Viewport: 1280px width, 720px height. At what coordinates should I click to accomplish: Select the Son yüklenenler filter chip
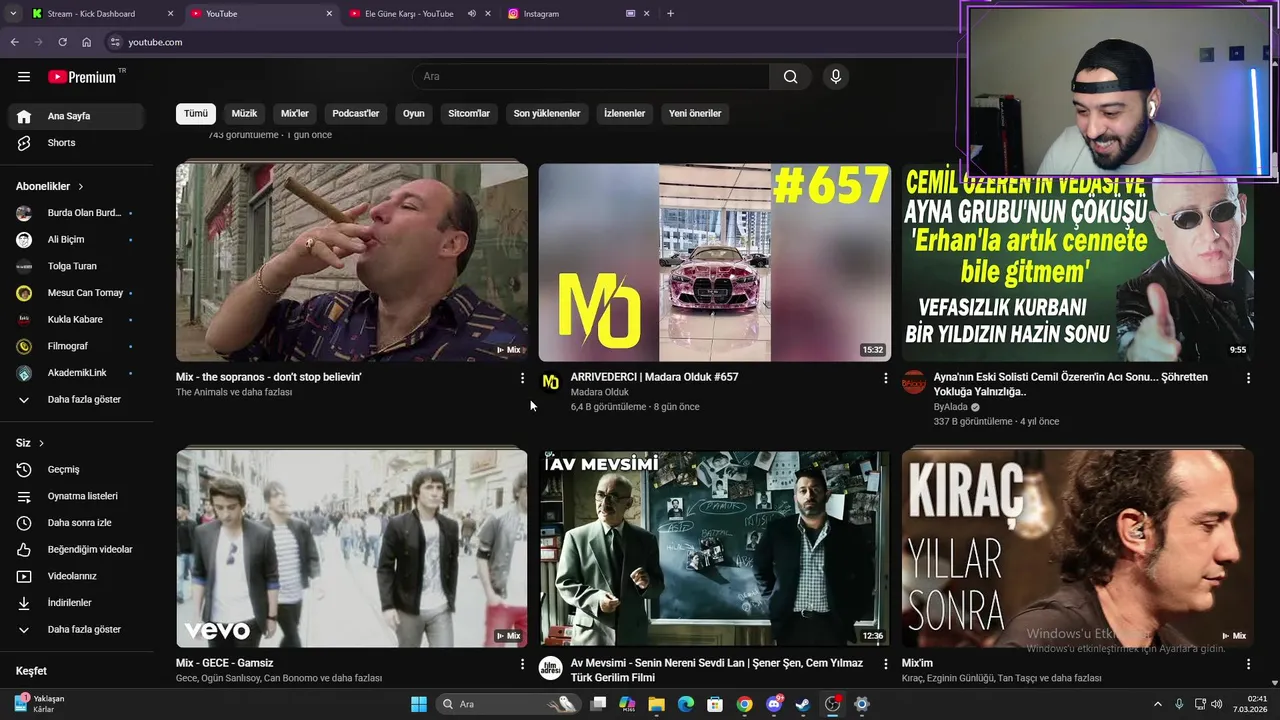(x=547, y=114)
